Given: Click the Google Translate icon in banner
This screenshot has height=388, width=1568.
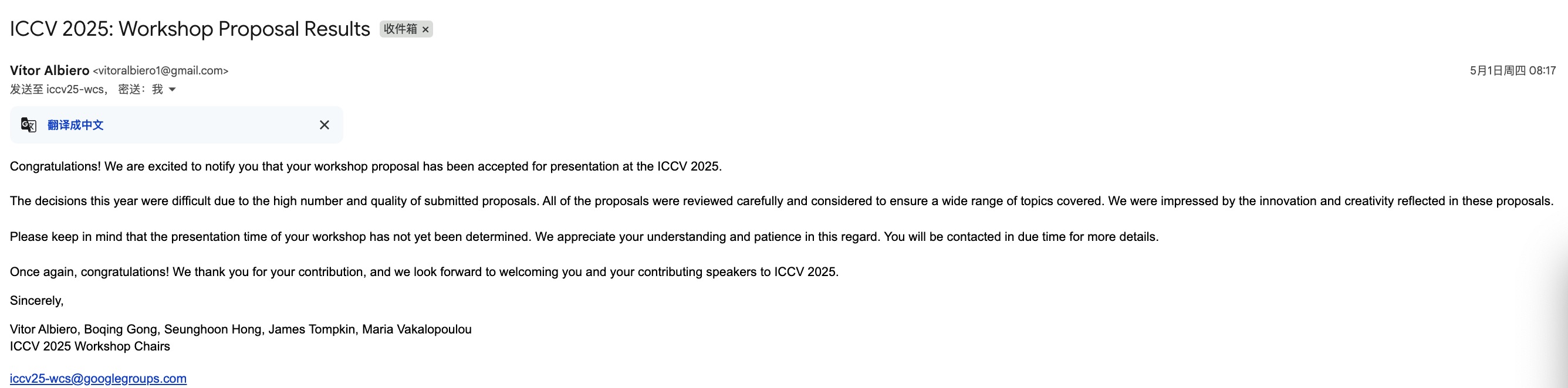Looking at the screenshot, I should 29,125.
